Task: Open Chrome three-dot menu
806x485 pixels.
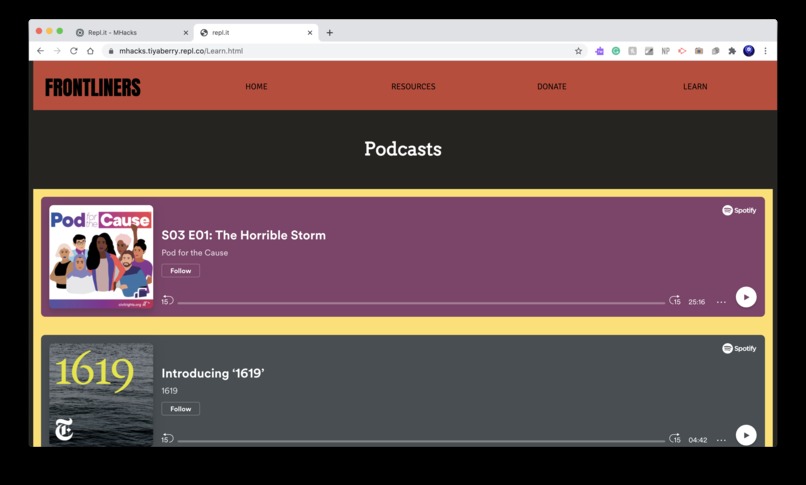Action: (x=765, y=51)
